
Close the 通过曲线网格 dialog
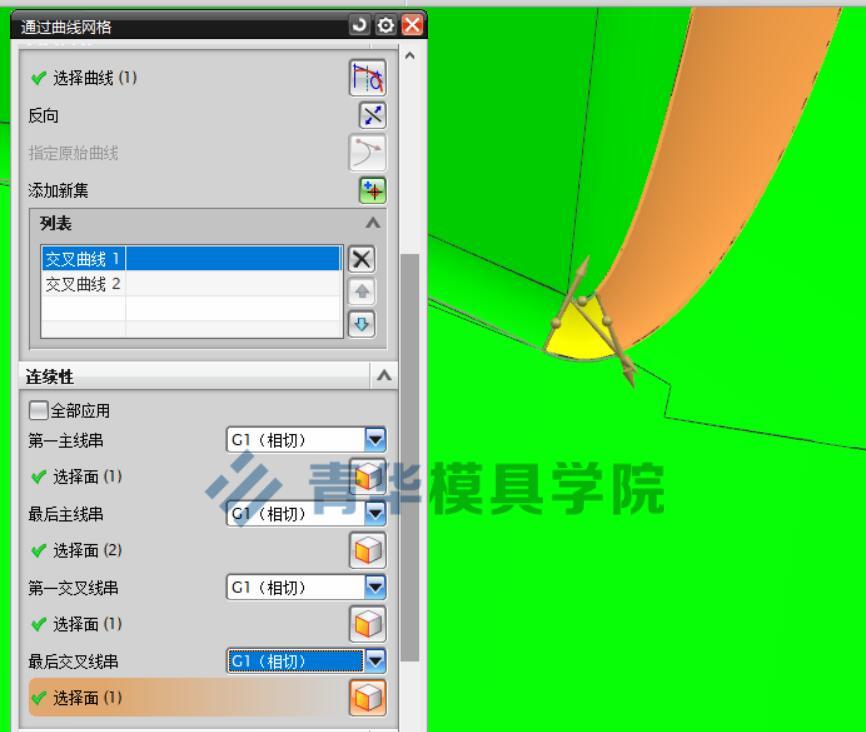[412, 25]
